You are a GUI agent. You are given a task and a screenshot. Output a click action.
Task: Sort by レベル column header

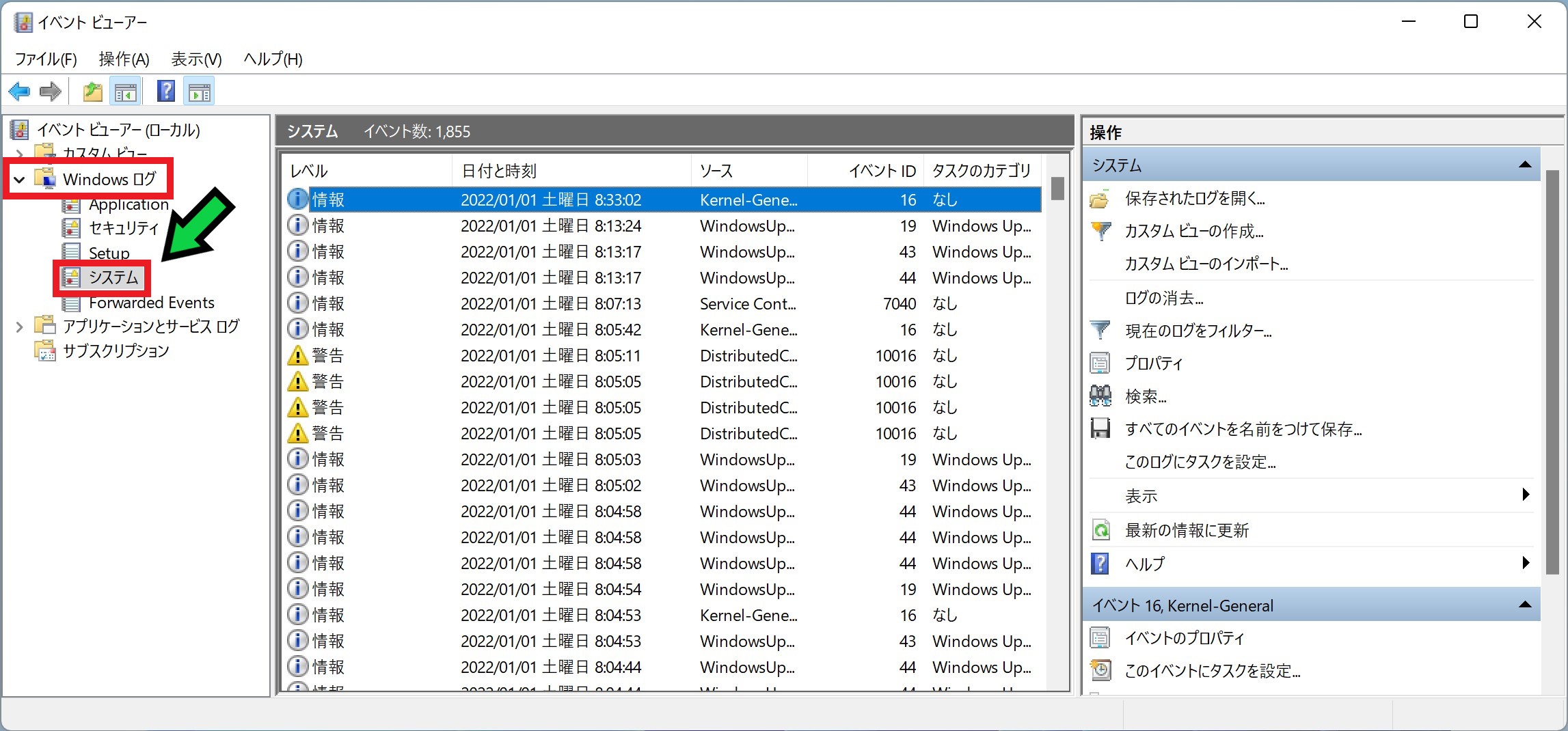366,171
